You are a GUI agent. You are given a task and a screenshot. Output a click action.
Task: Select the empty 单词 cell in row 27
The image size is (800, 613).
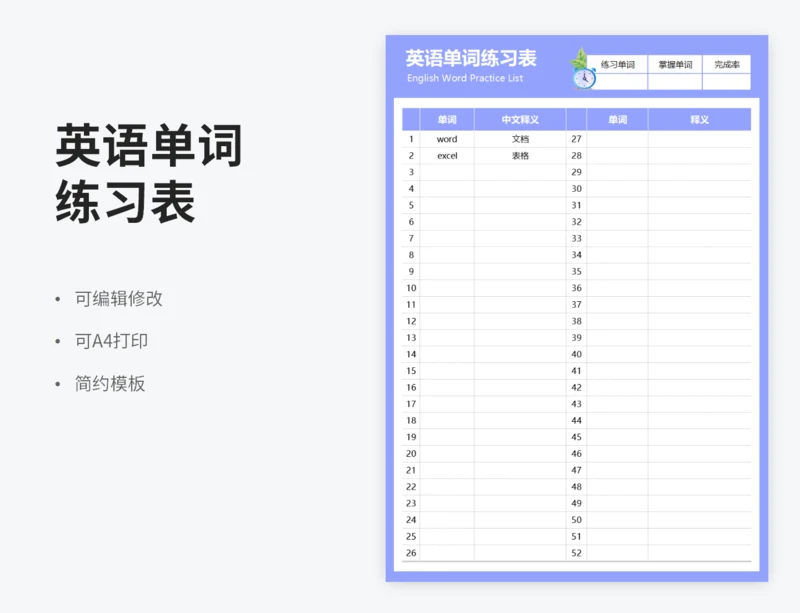(617, 139)
